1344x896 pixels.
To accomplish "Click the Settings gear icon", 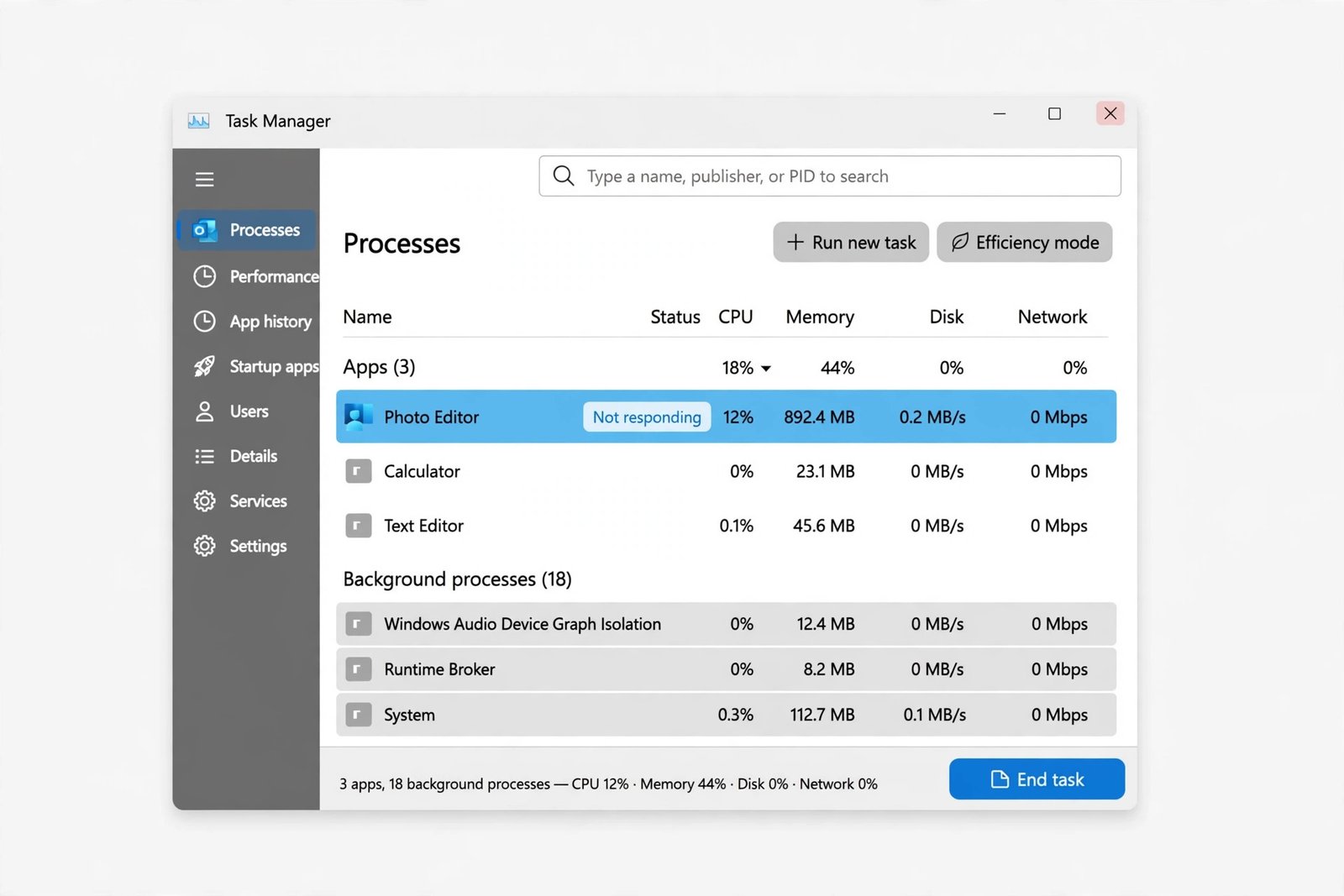I will (x=204, y=546).
